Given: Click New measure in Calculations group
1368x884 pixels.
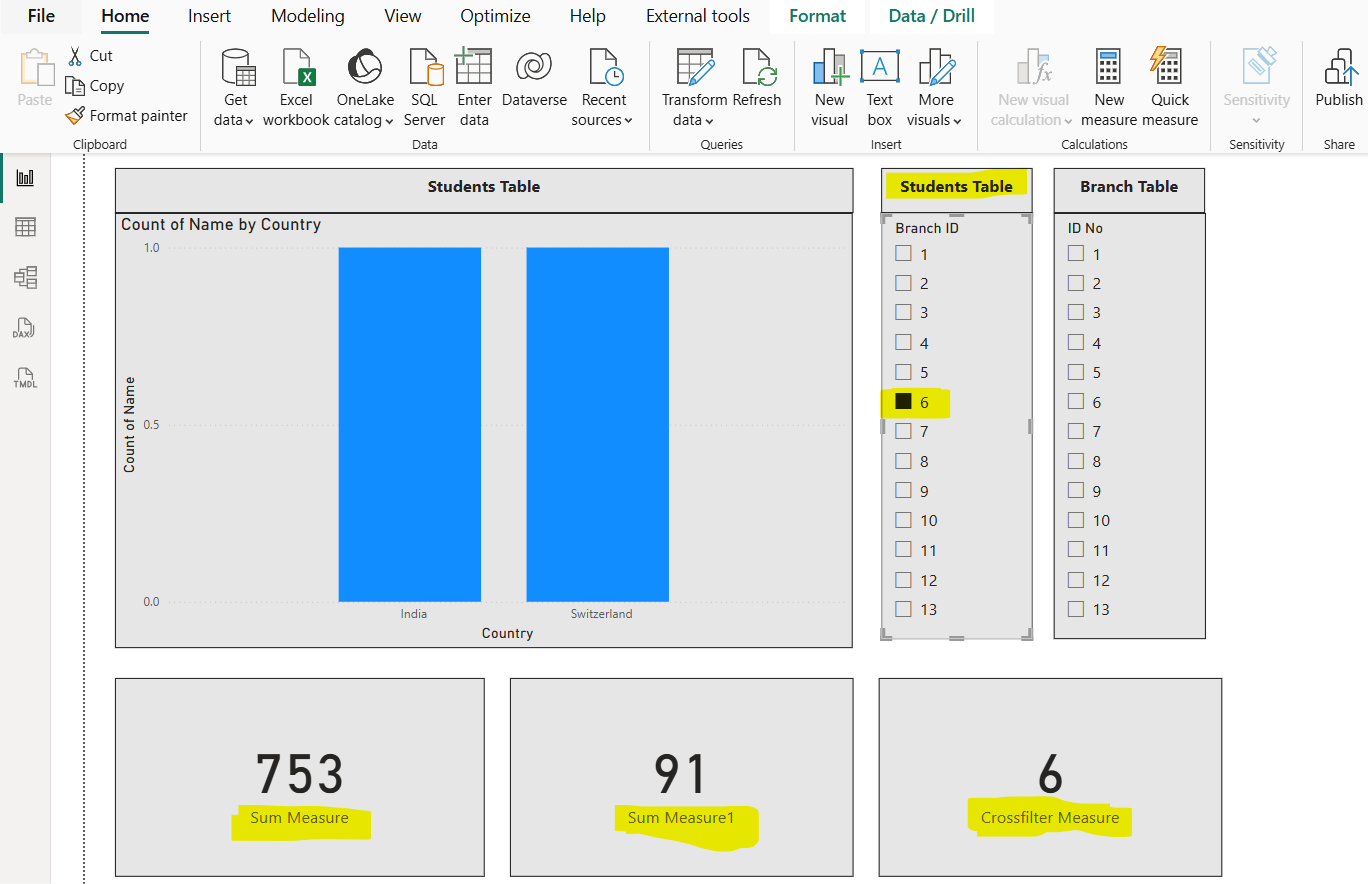Looking at the screenshot, I should coord(1108,85).
